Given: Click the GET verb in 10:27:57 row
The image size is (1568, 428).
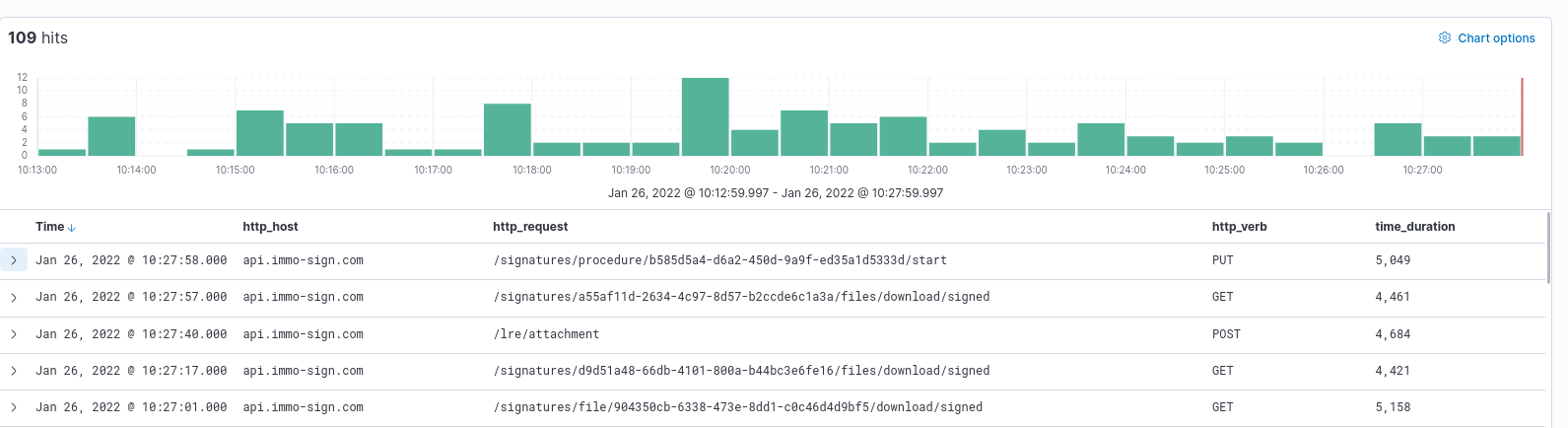Looking at the screenshot, I should pyautogui.click(x=1222, y=297).
